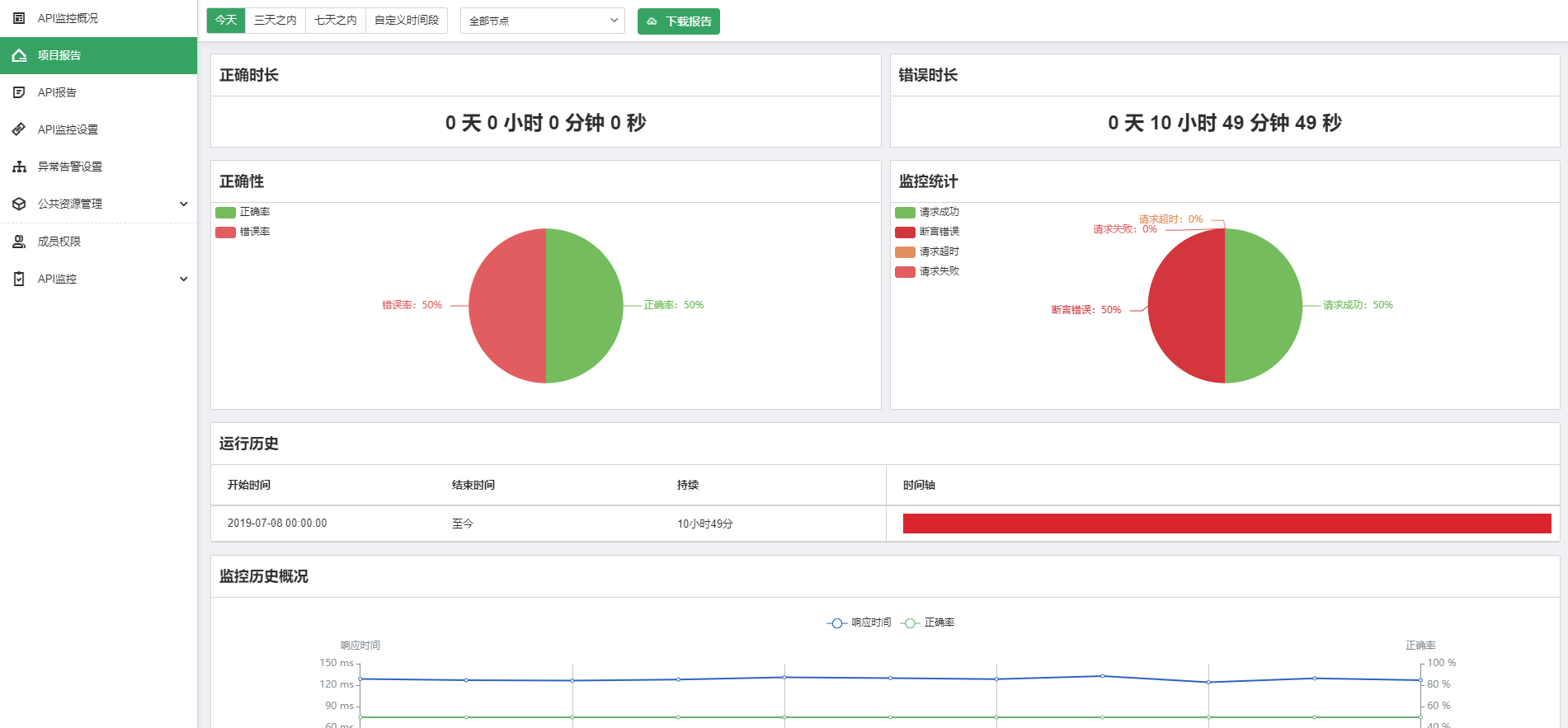Click the 至今 end time cell
1568x728 pixels.
pos(463,524)
